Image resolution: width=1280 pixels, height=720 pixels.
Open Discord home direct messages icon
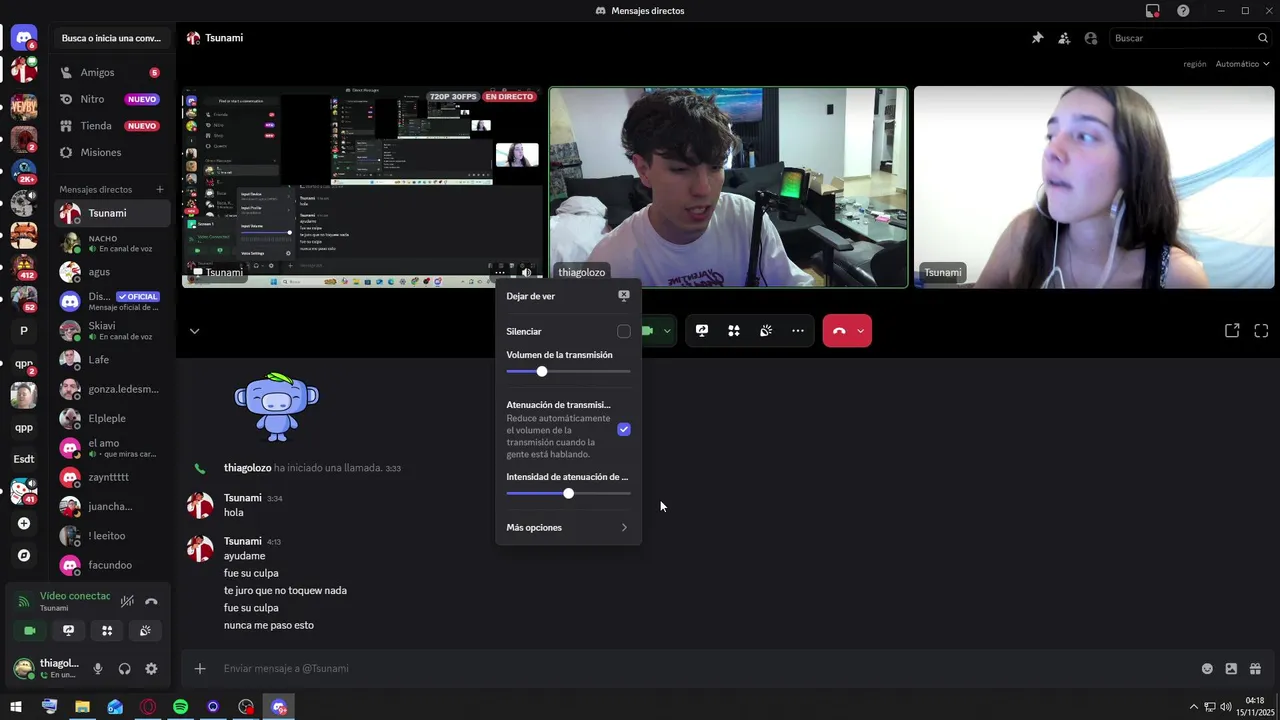click(x=24, y=38)
